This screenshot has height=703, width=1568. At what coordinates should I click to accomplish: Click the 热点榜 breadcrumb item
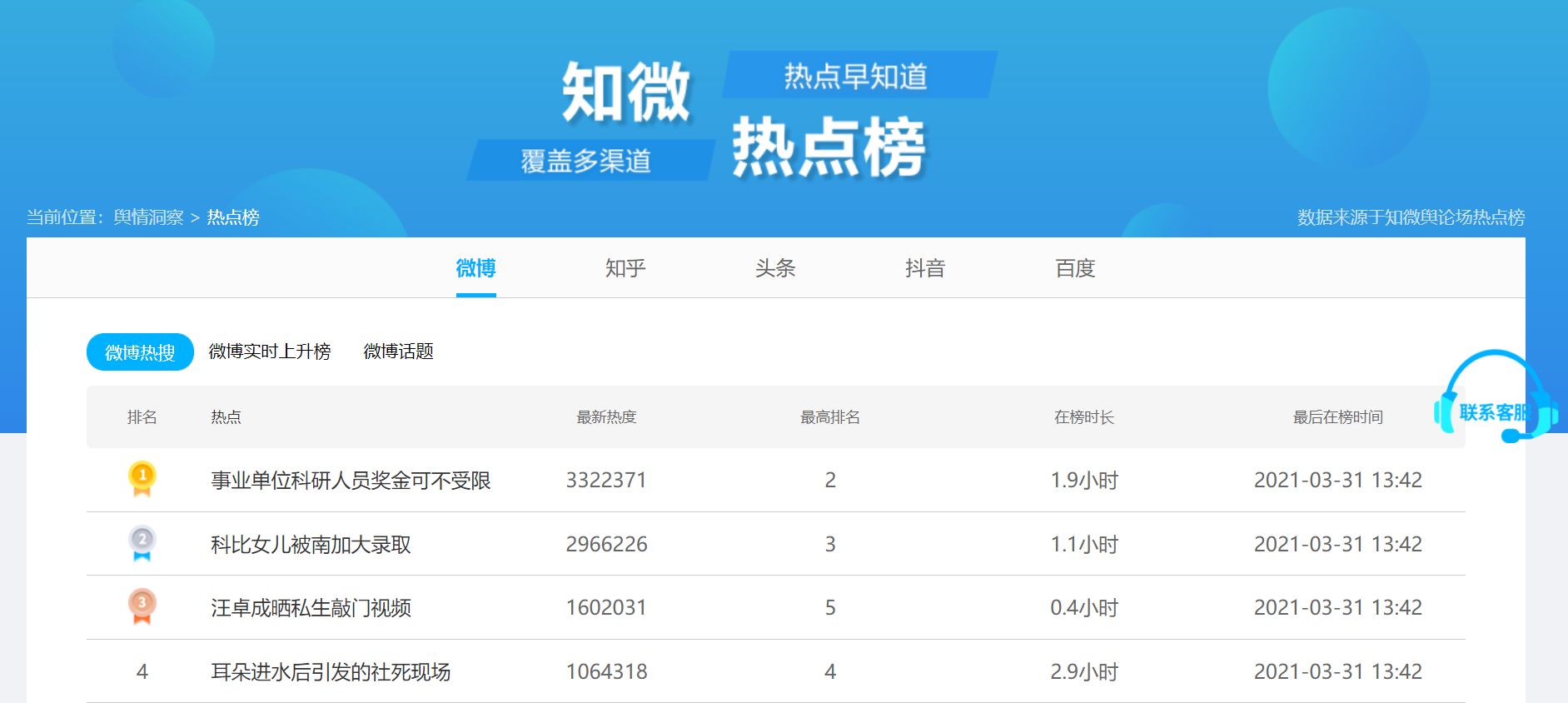233,217
